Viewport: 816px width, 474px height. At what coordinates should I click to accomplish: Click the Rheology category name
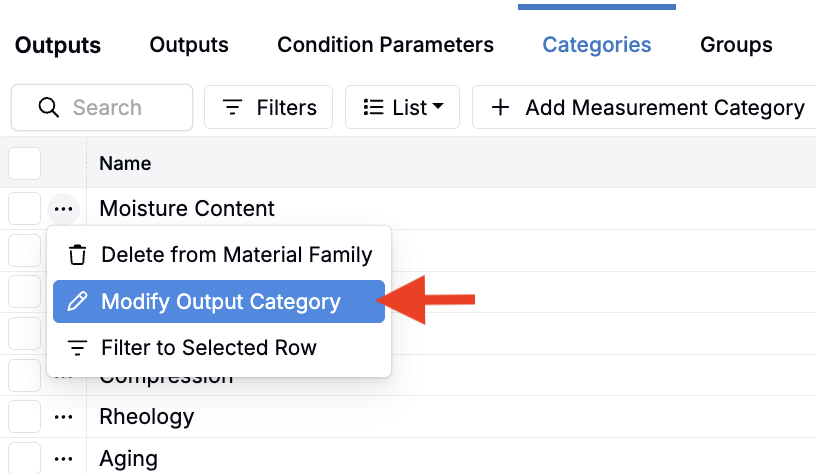click(146, 416)
